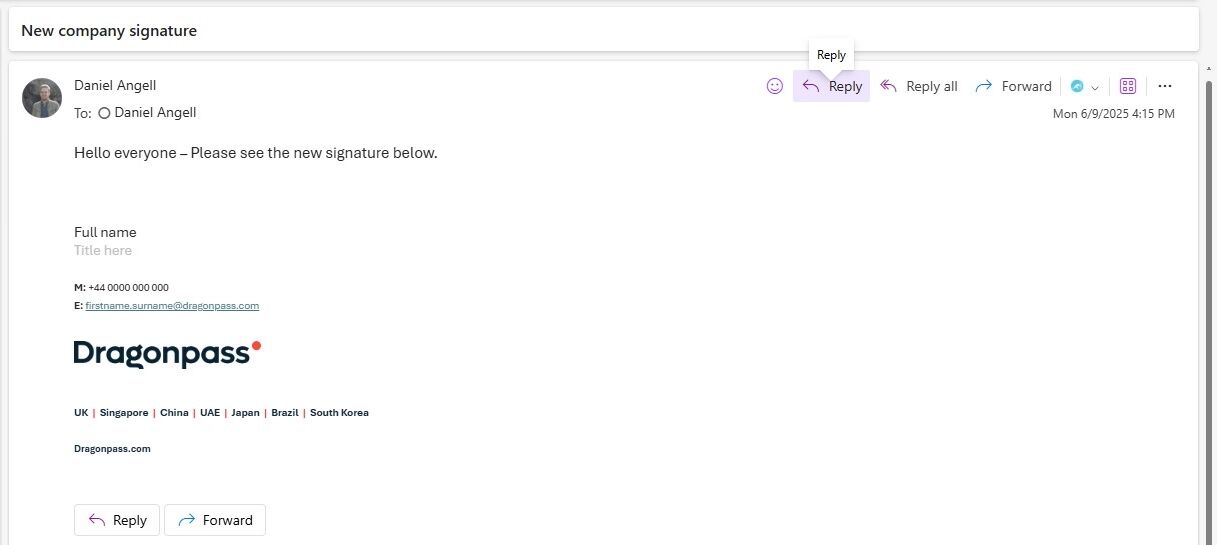The image size is (1217, 545).
Task: Click Daniel Angell's profile photo
Action: [42, 98]
